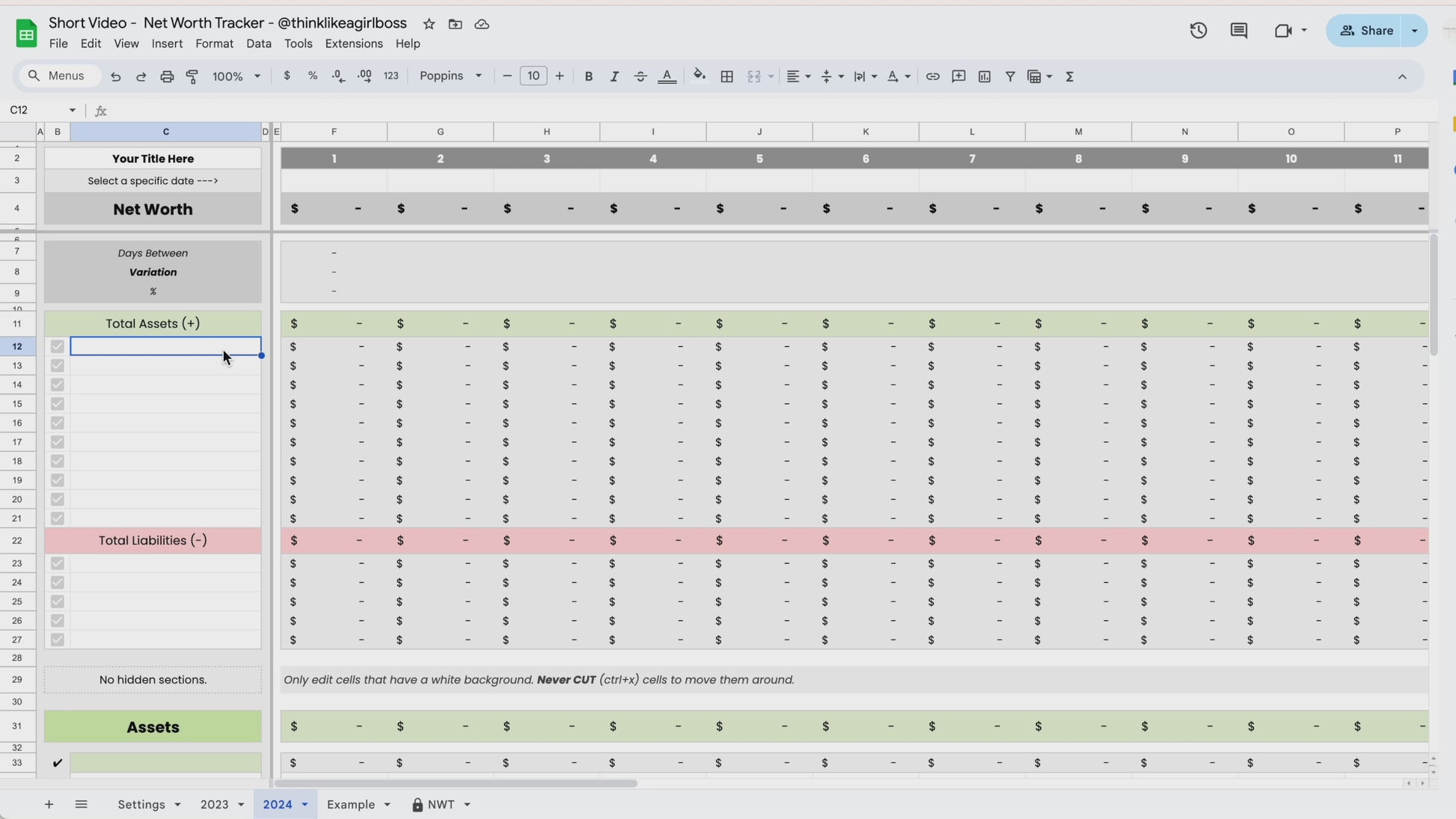Click the font size input field
The height and width of the screenshot is (819, 1456).
tap(533, 76)
